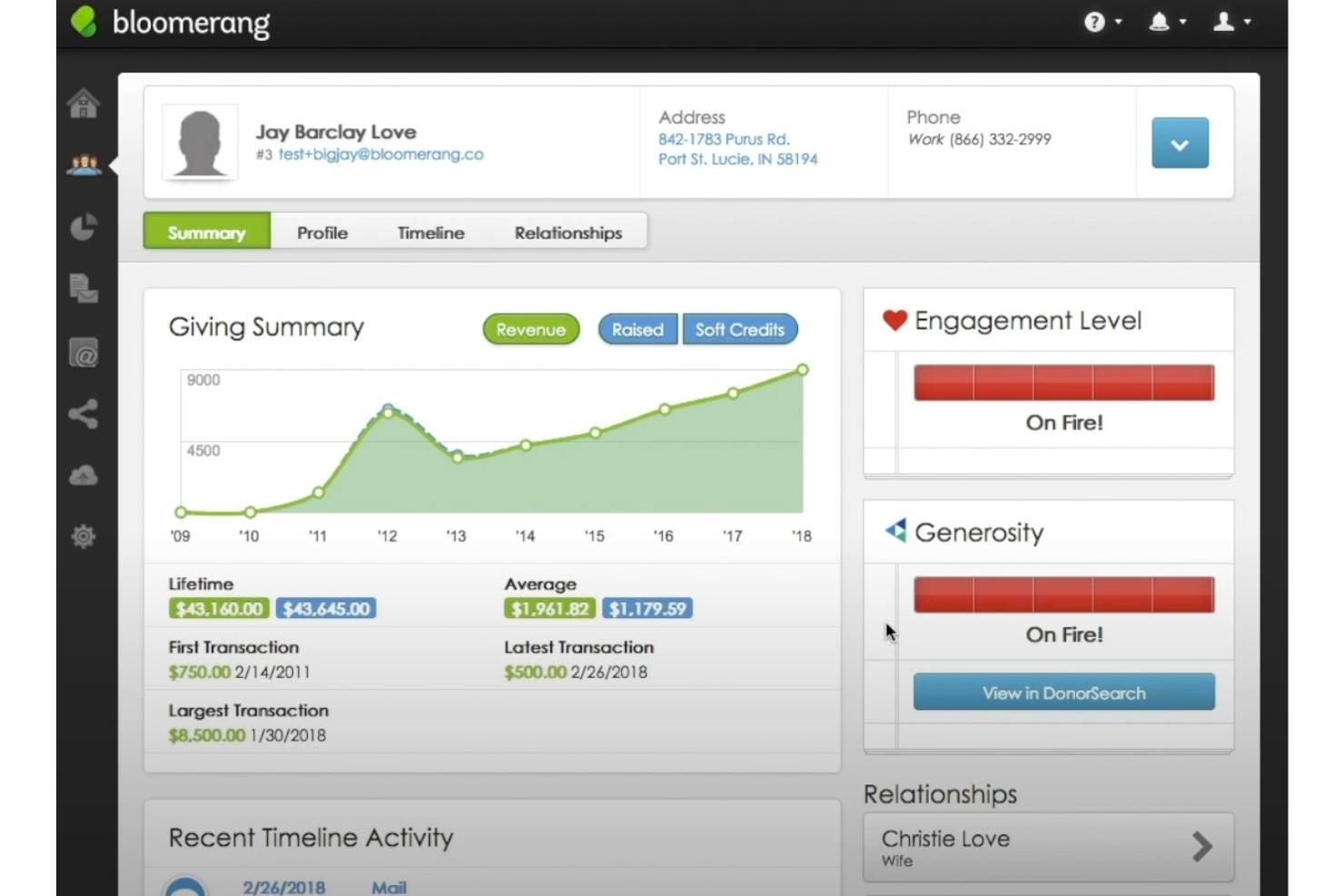
Task: Click the View in DonorSearch button
Action: [1063, 693]
